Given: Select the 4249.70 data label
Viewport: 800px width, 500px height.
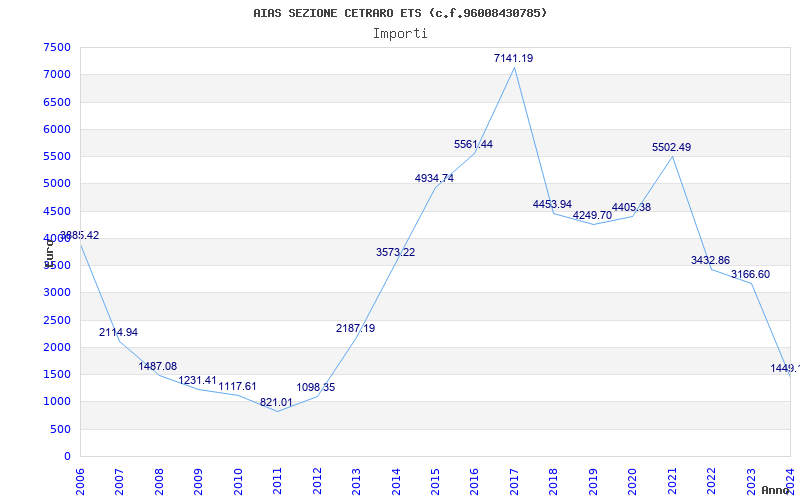Looking at the screenshot, I should point(592,215).
